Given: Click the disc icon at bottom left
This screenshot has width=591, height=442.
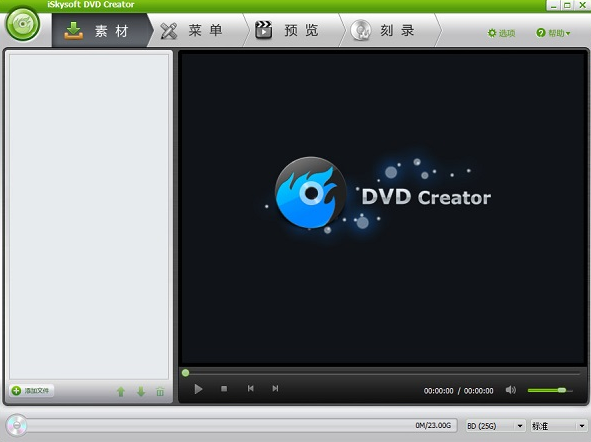Looking at the screenshot, I should pos(17,426).
